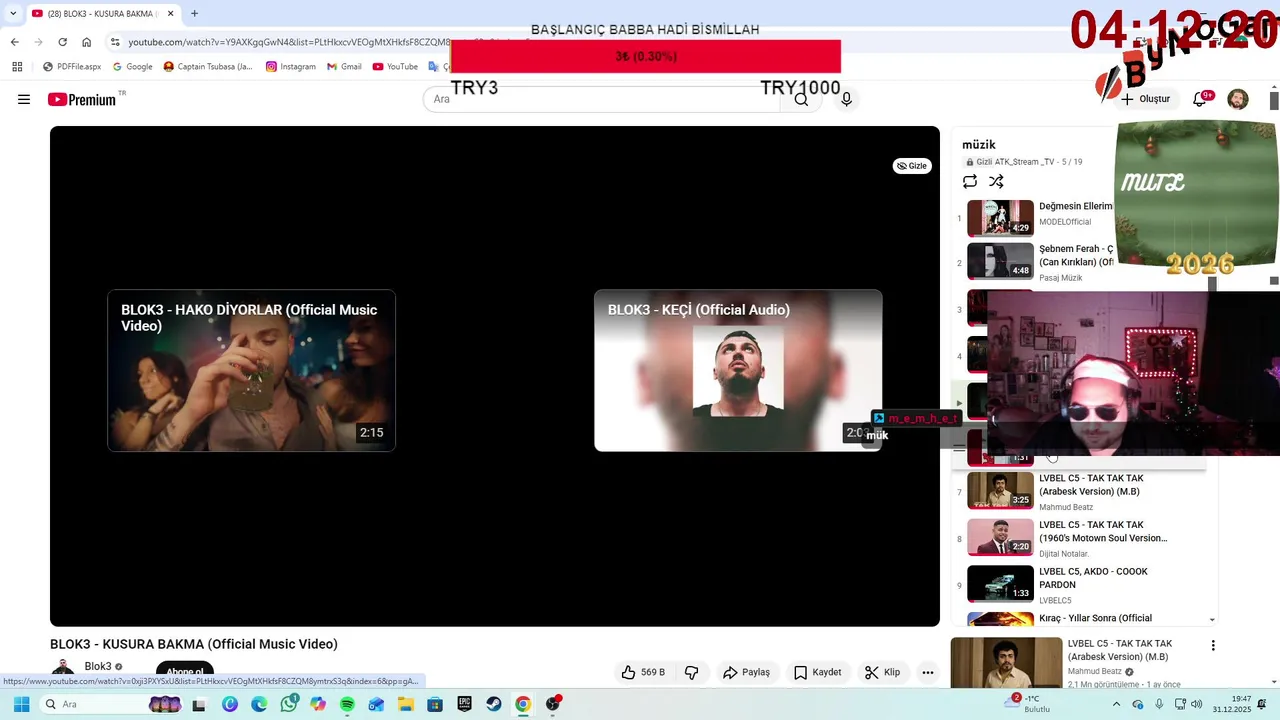Image resolution: width=1280 pixels, height=720 pixels.
Task: Open YouTube notifications bell
Action: pyautogui.click(x=1200, y=99)
